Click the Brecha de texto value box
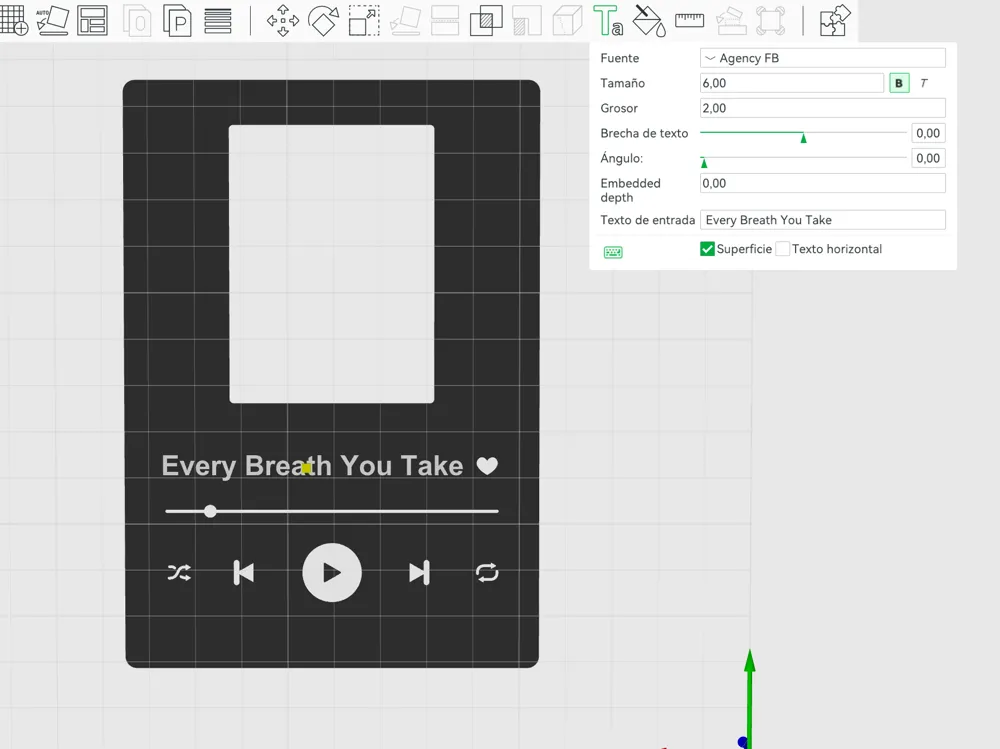The image size is (1000, 749). (x=928, y=133)
